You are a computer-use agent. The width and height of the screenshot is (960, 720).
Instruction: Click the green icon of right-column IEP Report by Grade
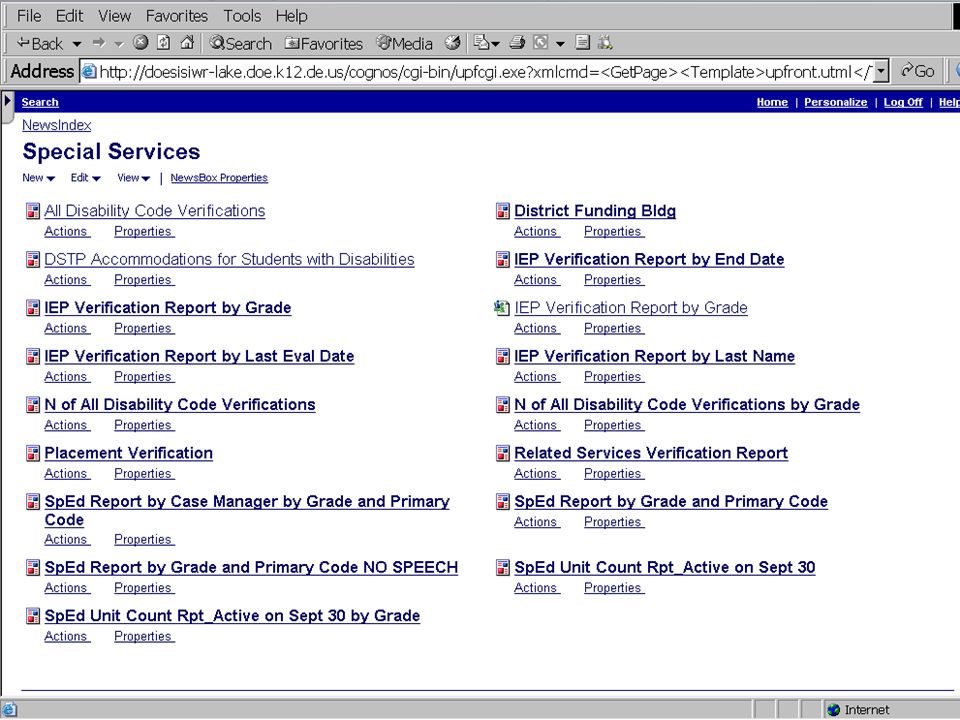coord(502,307)
